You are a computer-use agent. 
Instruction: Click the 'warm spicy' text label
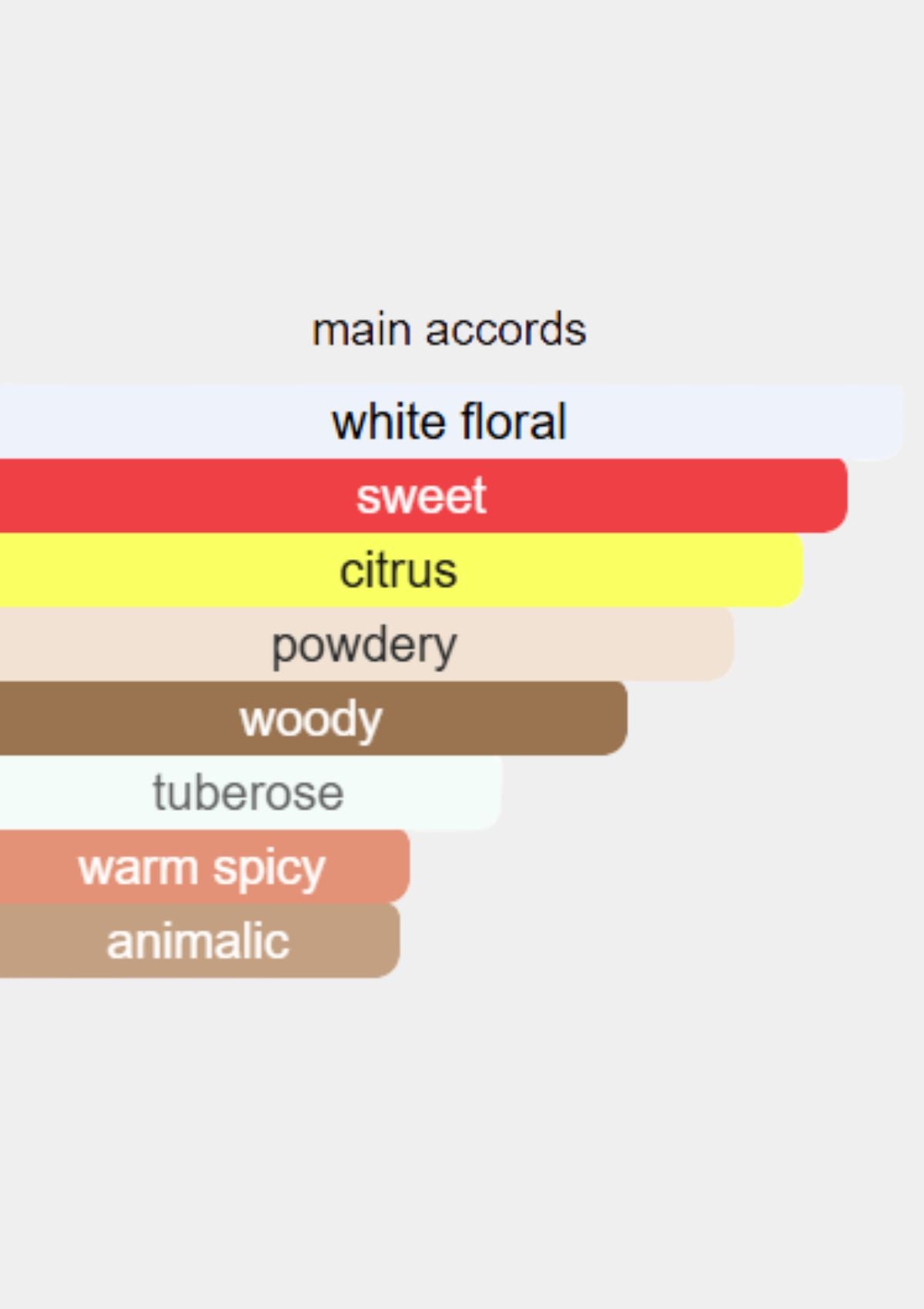coord(202,869)
